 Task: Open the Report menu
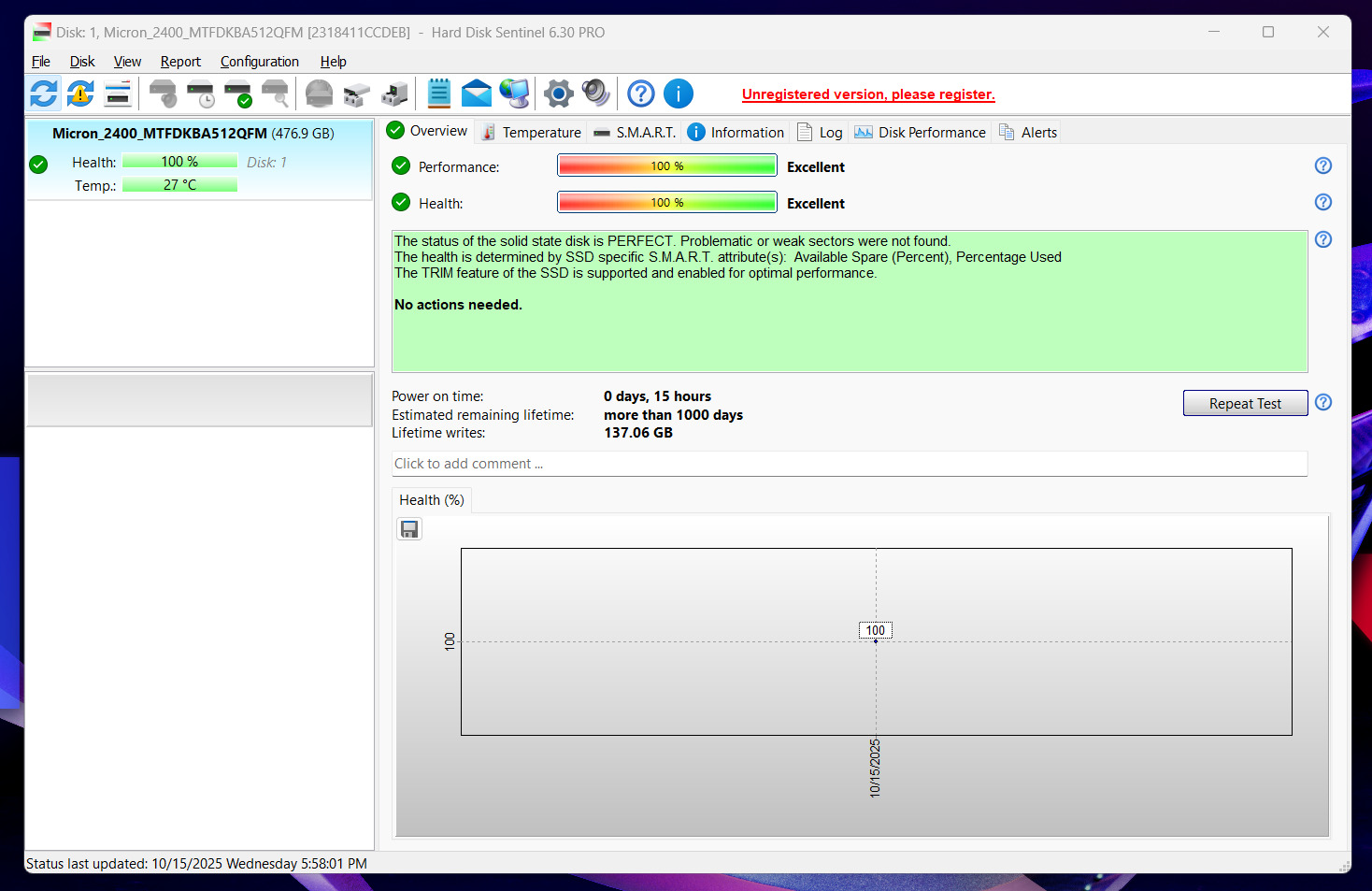[180, 62]
